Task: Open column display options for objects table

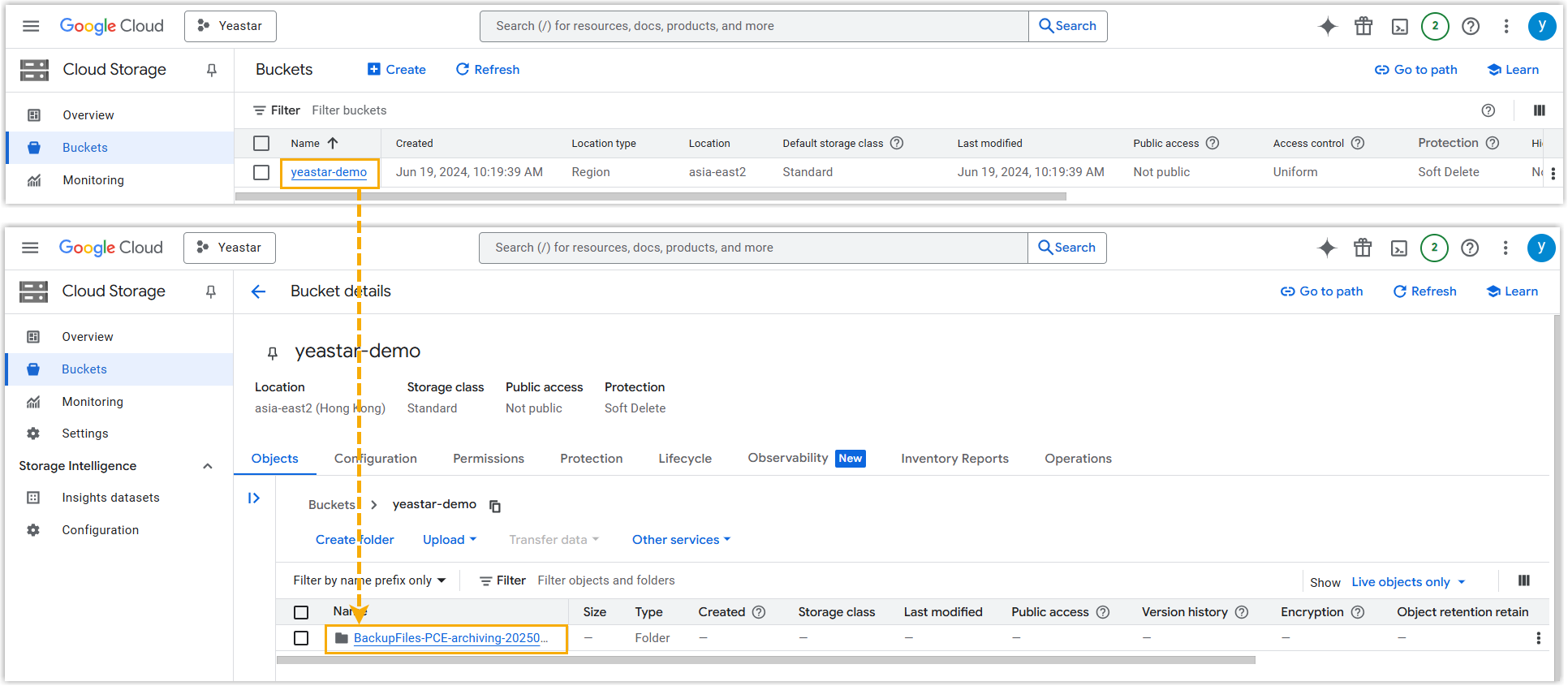Action: (1523, 580)
